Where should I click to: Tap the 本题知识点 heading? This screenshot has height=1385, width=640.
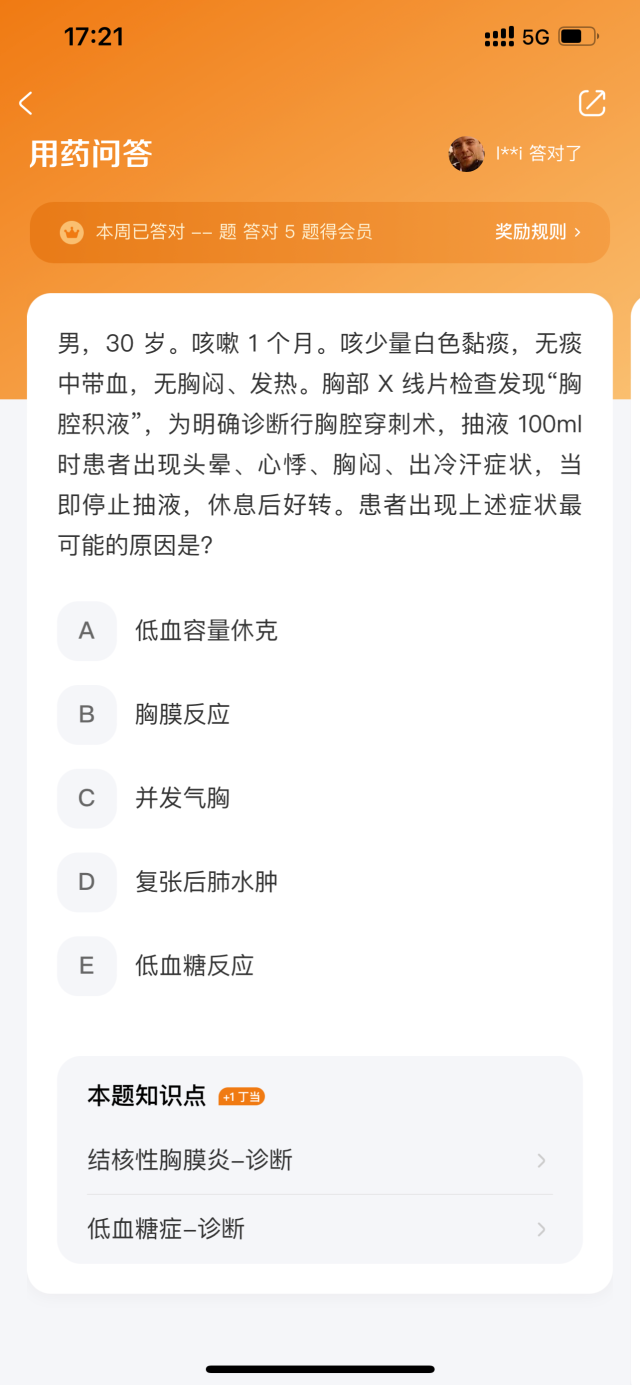coord(149,1096)
